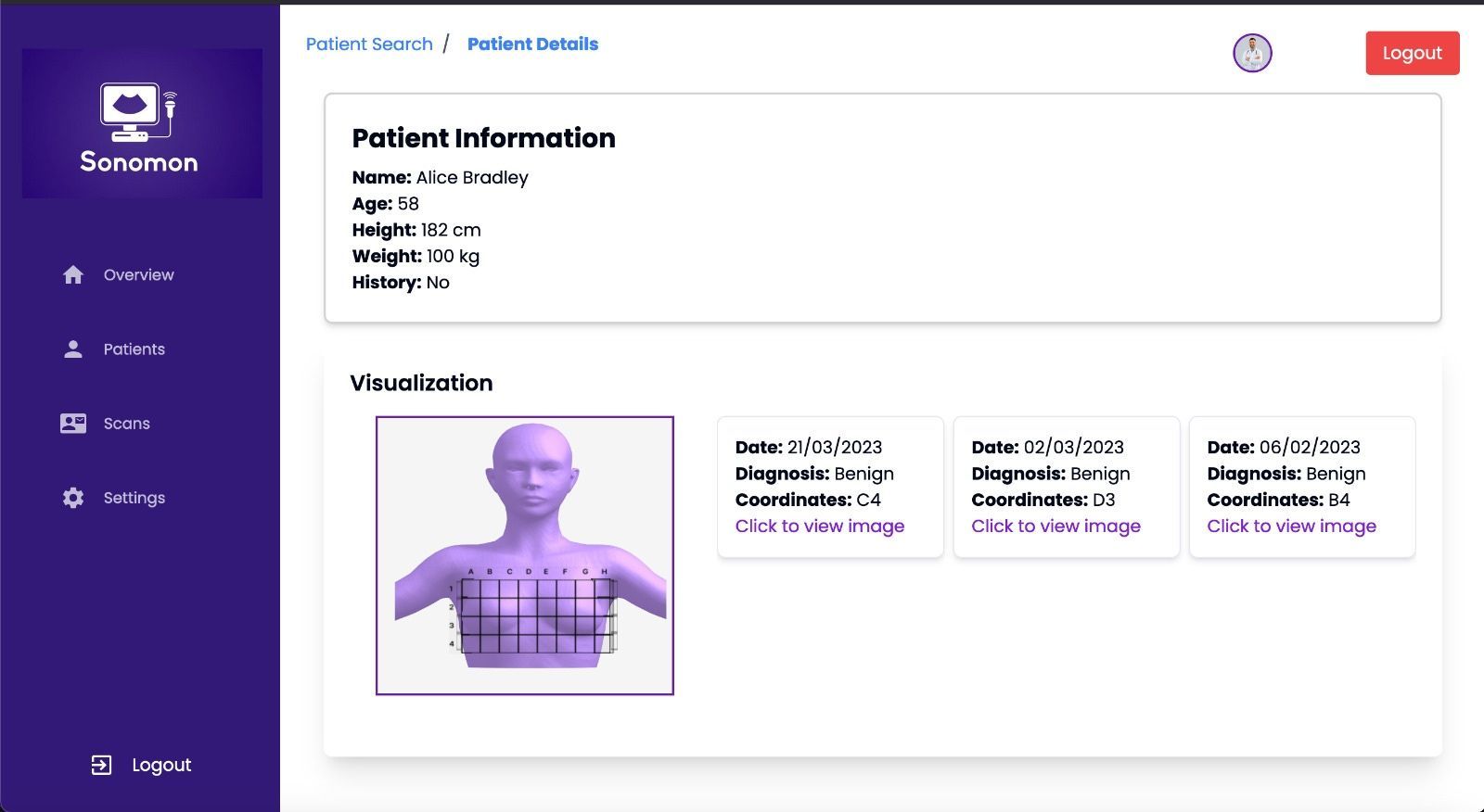Click the Patients person icon
This screenshot has width=1484, height=812.
pyautogui.click(x=73, y=349)
